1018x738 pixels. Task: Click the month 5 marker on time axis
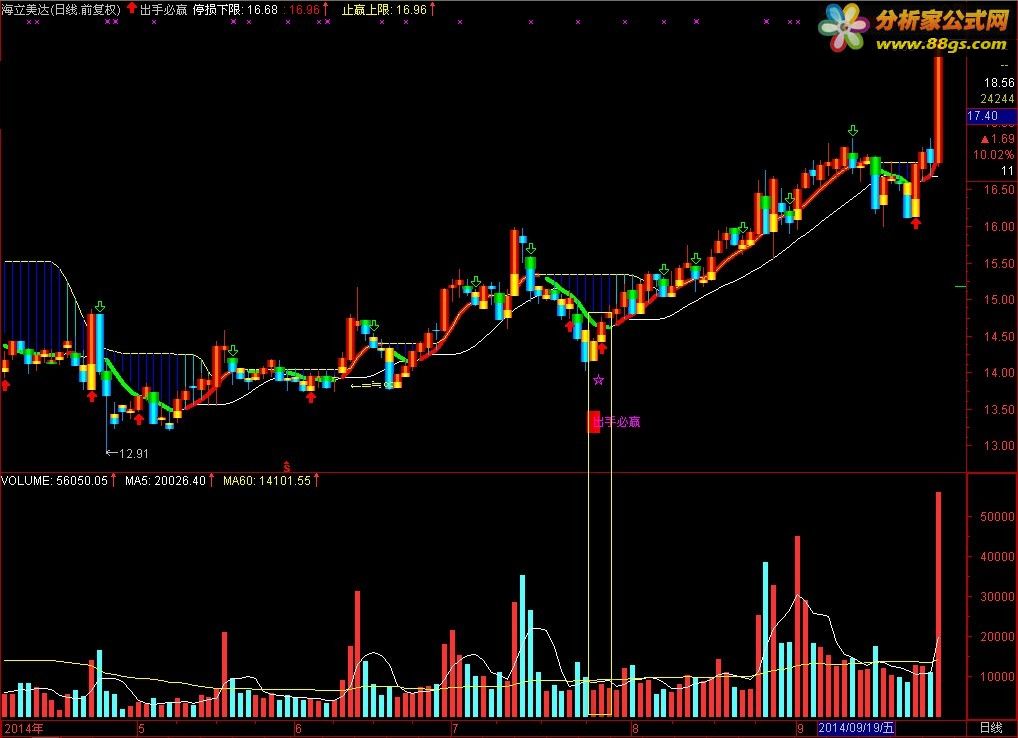click(141, 729)
